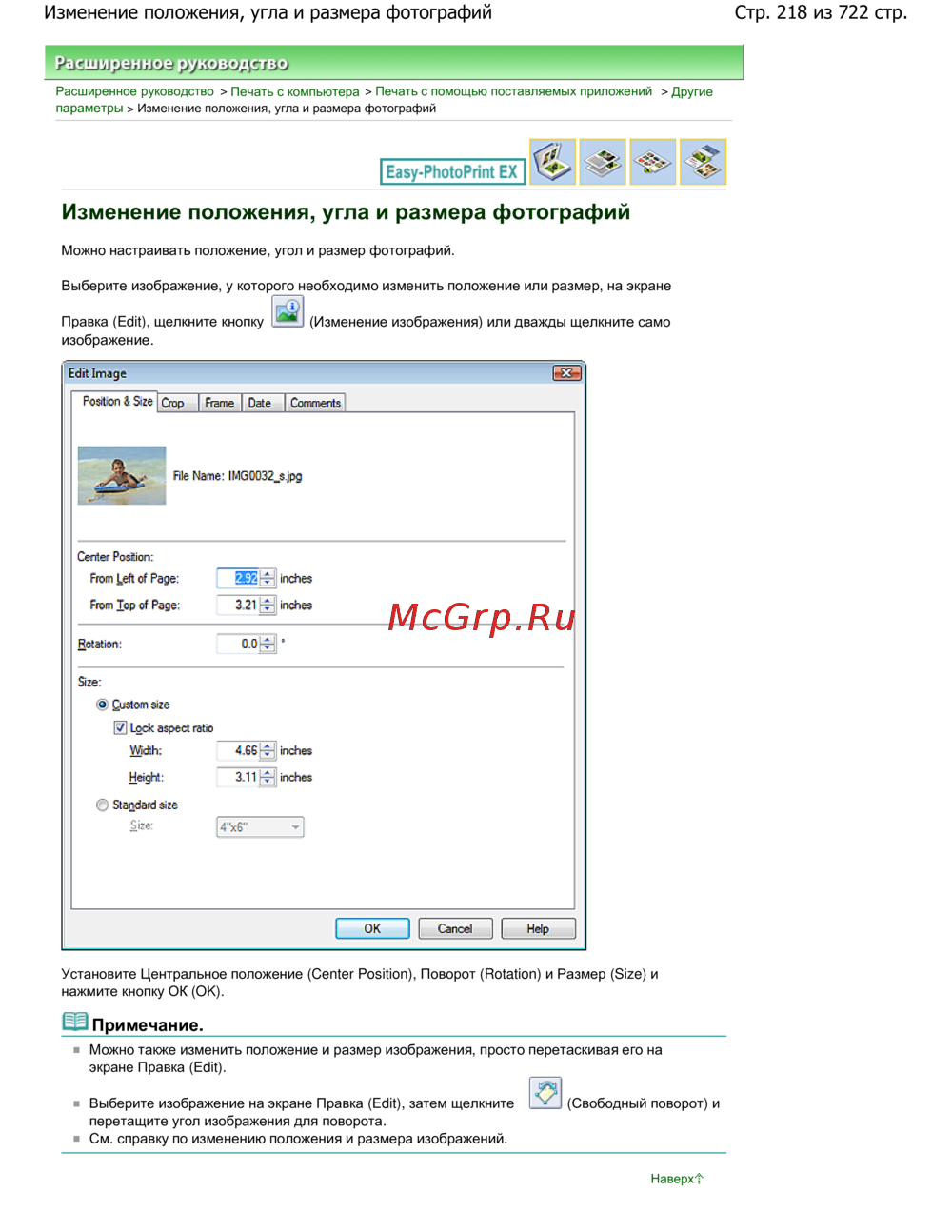The image size is (952, 1232).
Task: Click the rightmost photo layout icon
Action: (x=703, y=162)
